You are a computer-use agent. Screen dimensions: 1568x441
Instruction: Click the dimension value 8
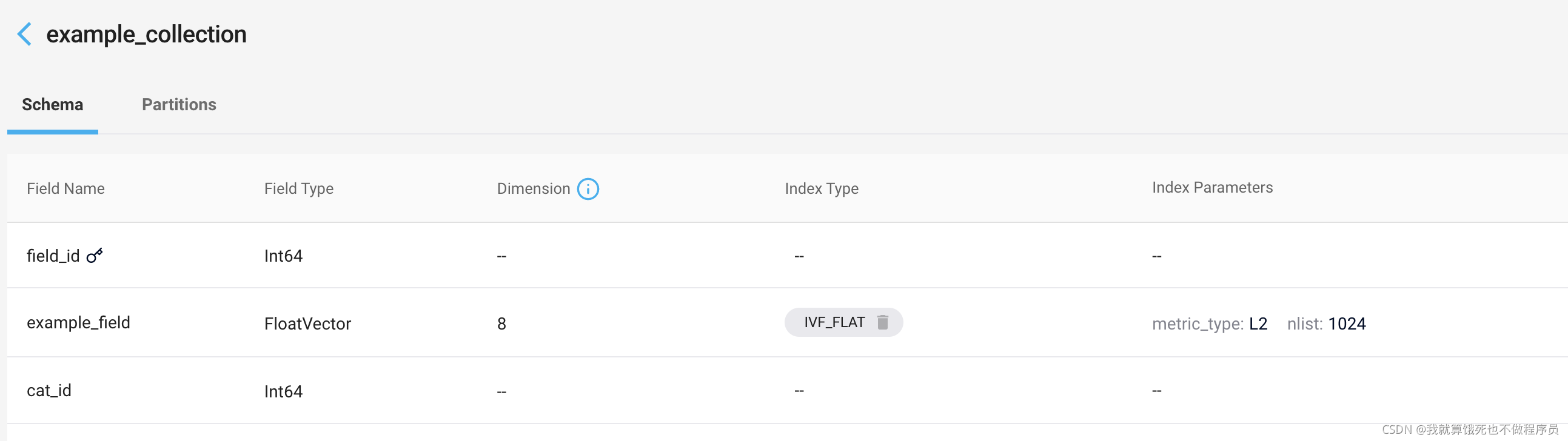coord(501,323)
